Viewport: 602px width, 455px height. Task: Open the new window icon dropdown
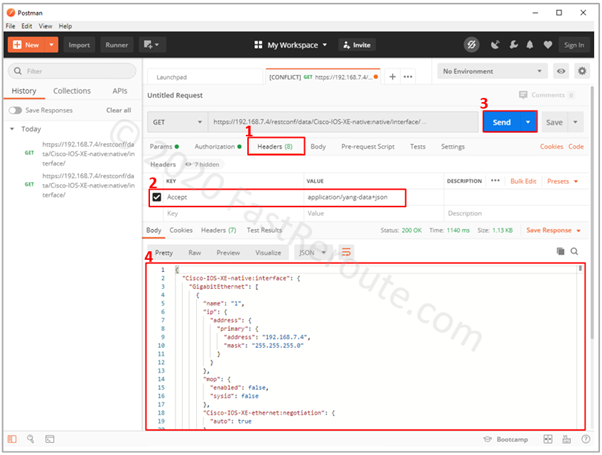point(152,45)
